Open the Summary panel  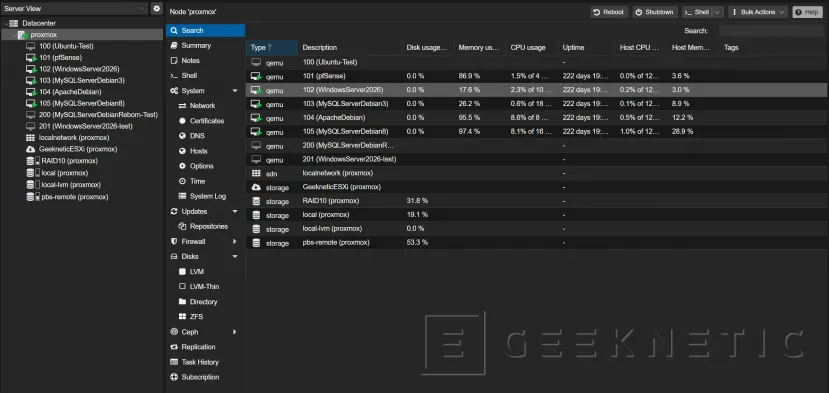click(205, 45)
